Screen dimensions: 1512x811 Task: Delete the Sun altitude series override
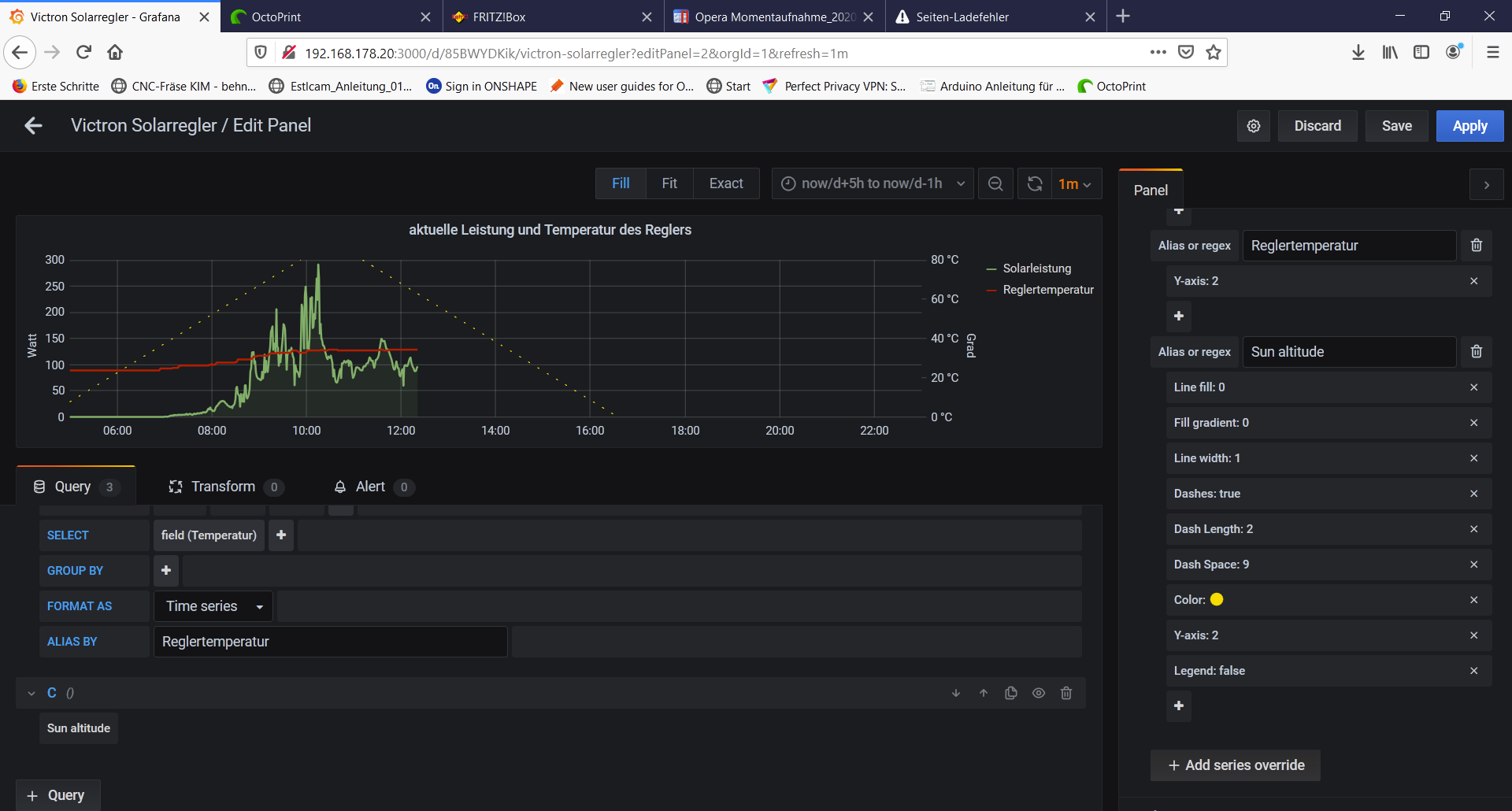[1477, 352]
